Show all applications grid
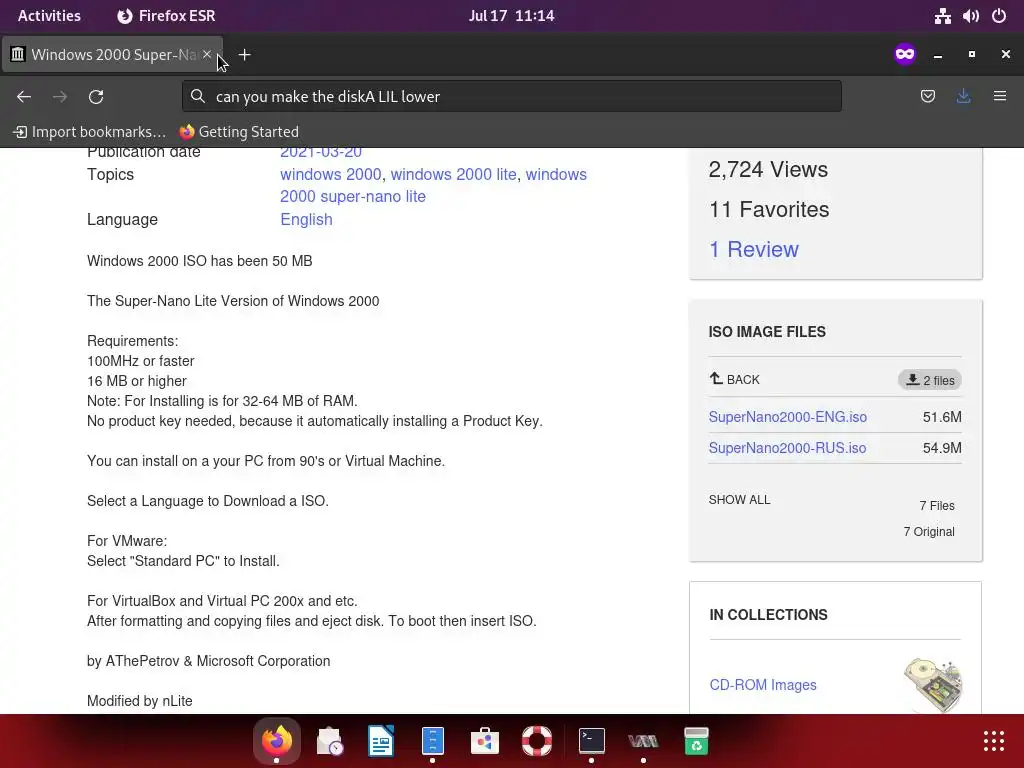1024x768 pixels. pos(993,741)
